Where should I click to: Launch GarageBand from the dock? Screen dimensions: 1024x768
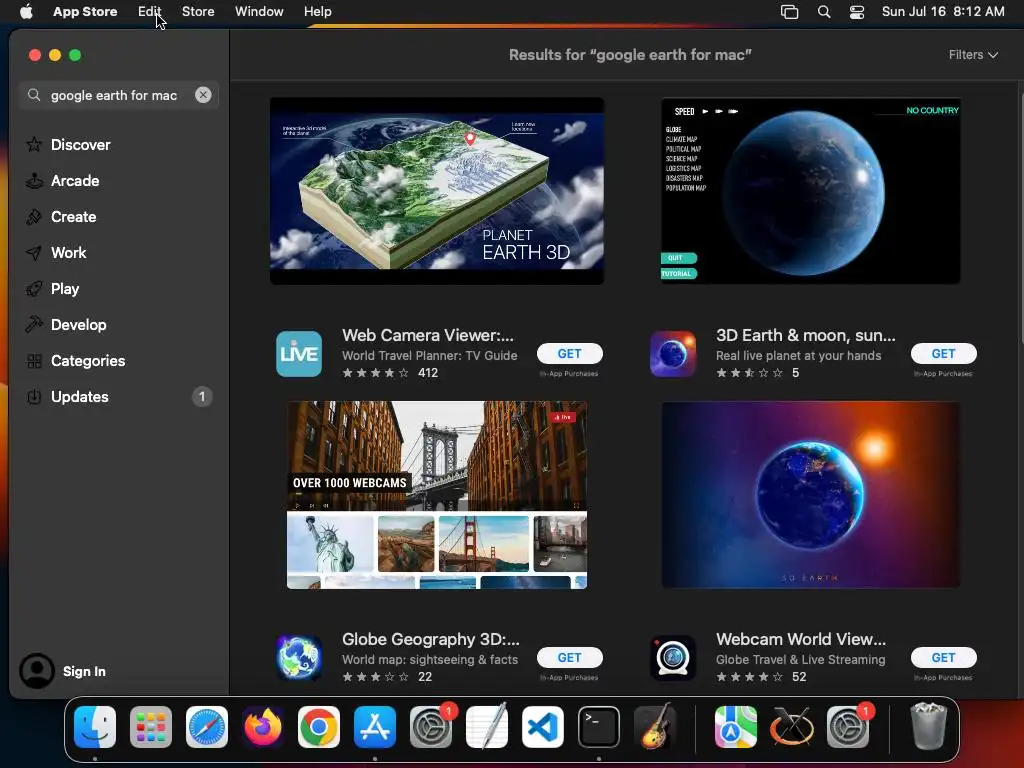pos(655,727)
